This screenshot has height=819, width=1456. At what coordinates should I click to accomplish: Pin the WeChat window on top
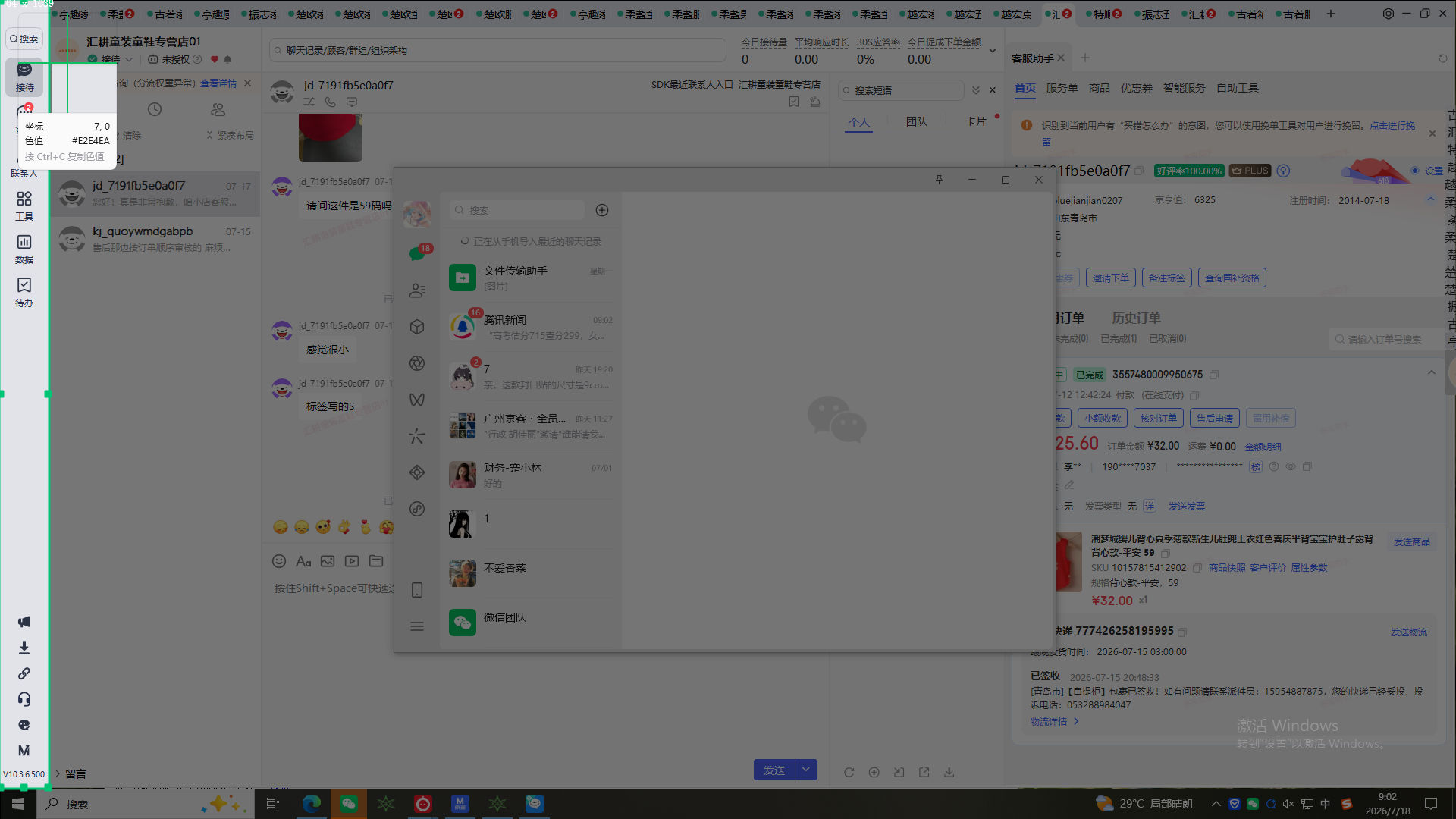pyautogui.click(x=939, y=180)
